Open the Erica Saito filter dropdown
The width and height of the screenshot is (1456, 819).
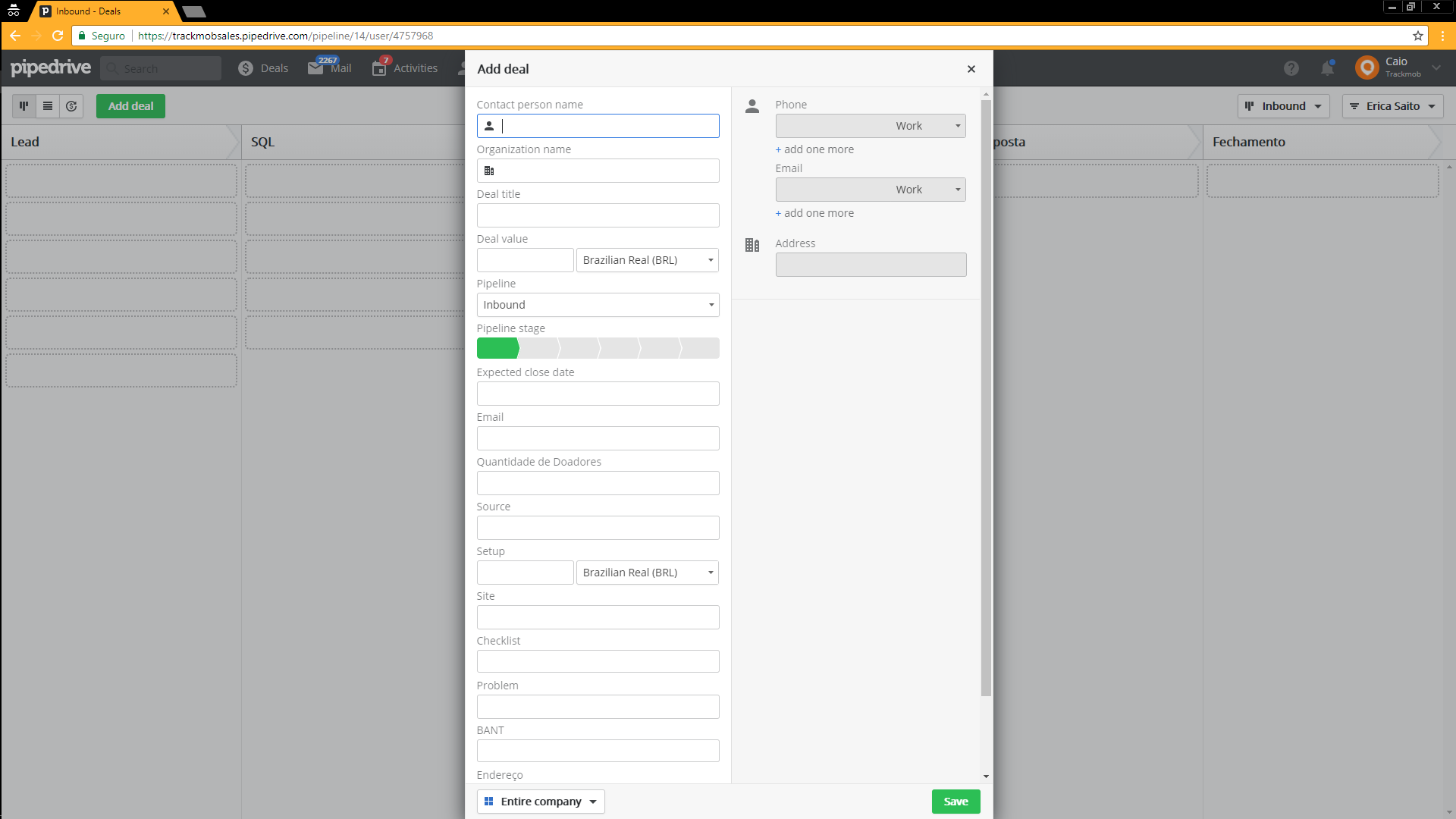coord(1392,106)
